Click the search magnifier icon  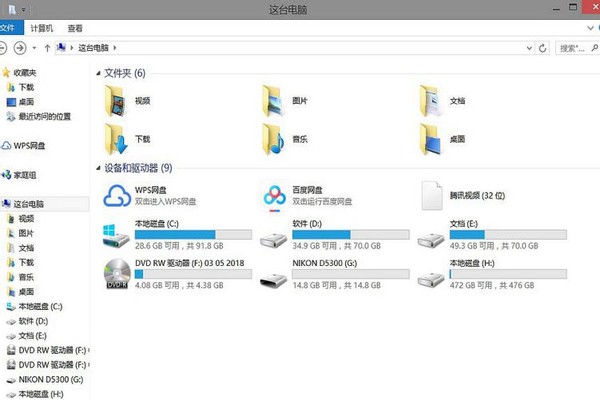pos(594,48)
